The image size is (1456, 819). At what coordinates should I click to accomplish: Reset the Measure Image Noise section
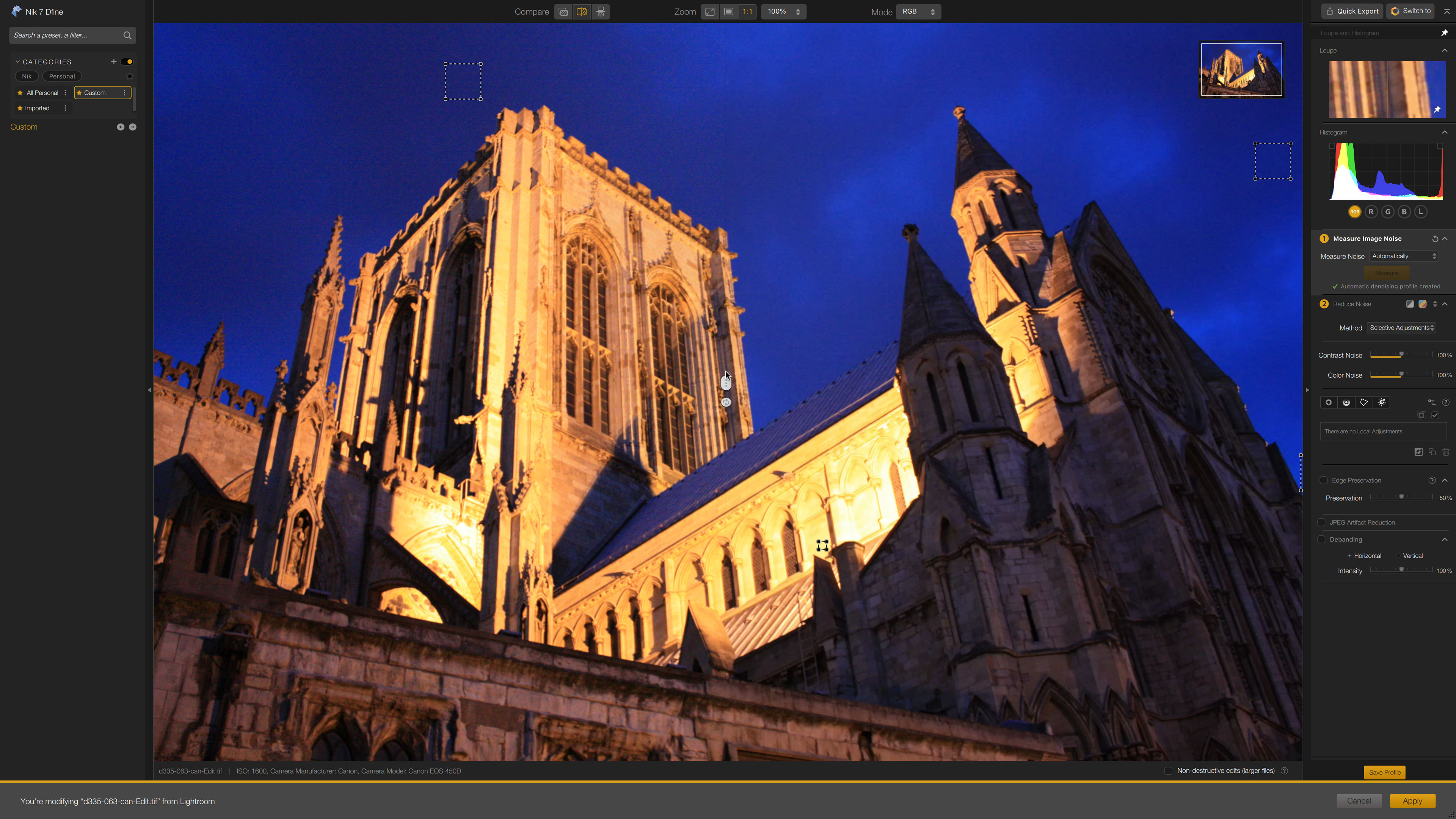[x=1434, y=238]
